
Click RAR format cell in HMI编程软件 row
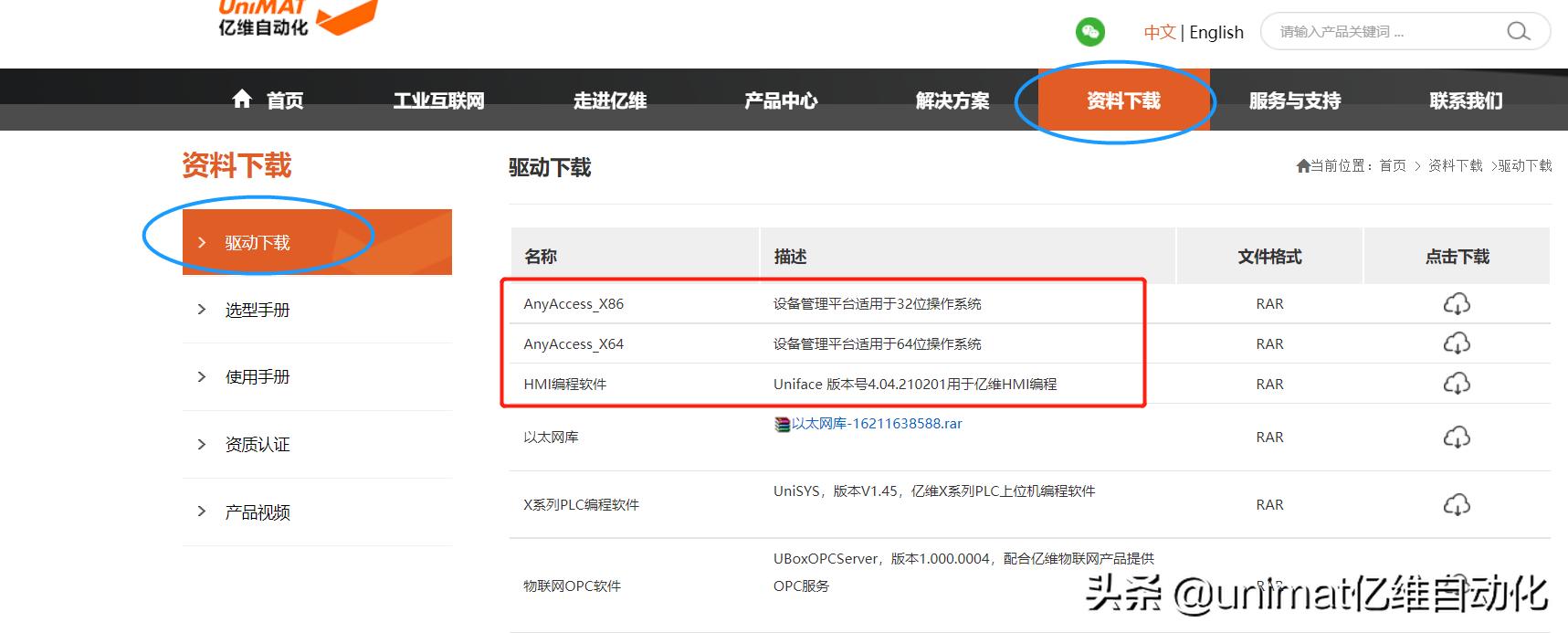click(1269, 384)
